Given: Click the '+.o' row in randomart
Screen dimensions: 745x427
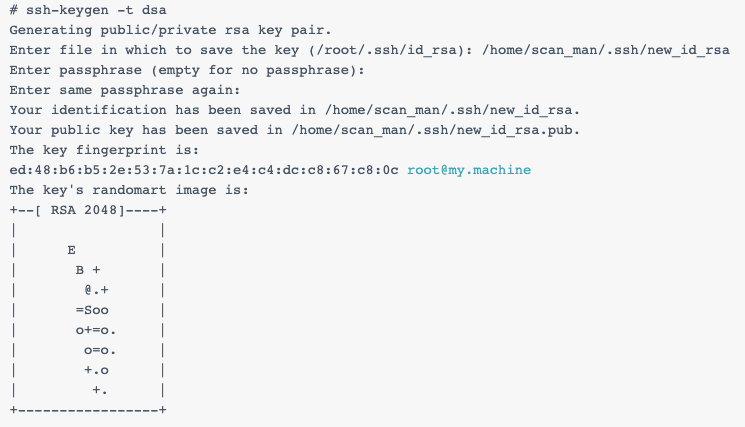Looking at the screenshot, I should pos(96,370).
